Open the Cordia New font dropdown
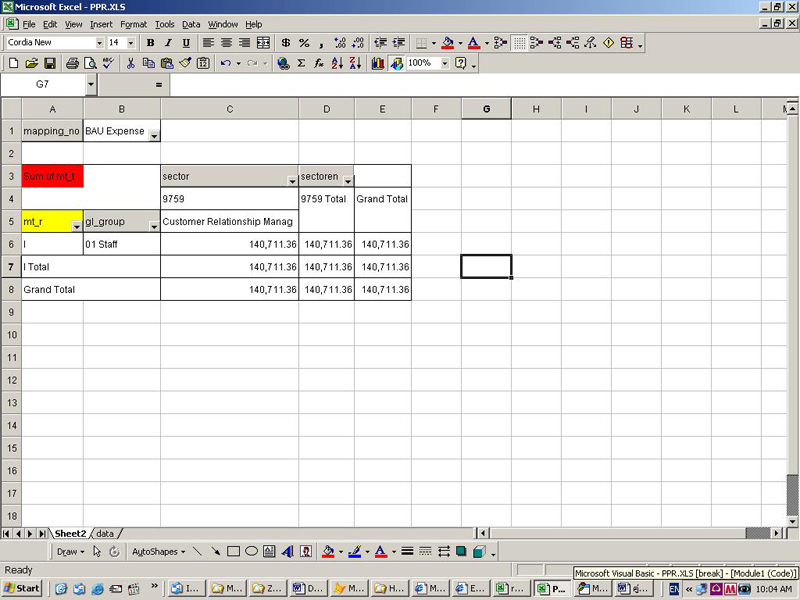The width and height of the screenshot is (800, 600). pos(99,43)
